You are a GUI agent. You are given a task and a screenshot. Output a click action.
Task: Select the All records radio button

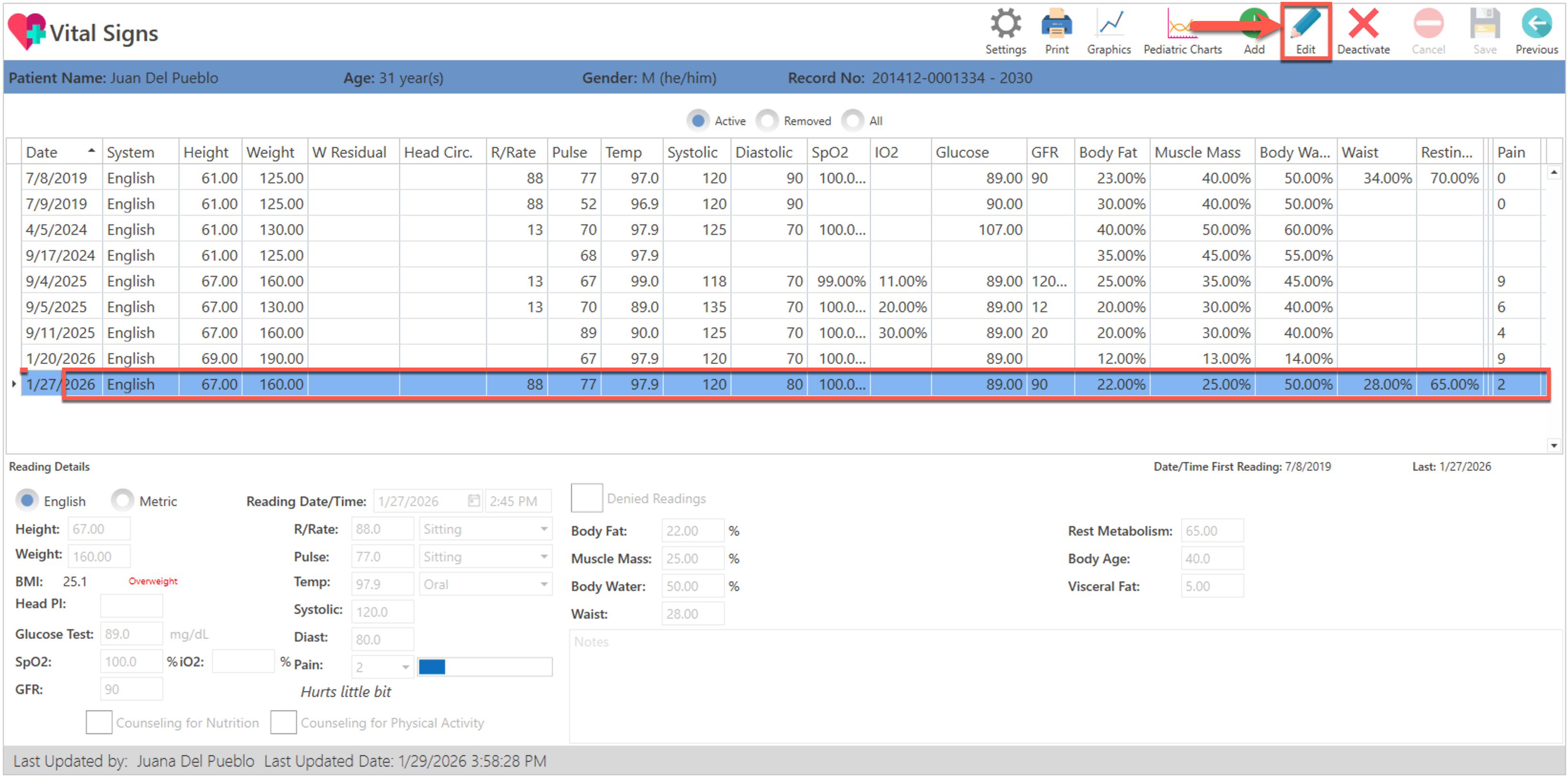[x=853, y=120]
